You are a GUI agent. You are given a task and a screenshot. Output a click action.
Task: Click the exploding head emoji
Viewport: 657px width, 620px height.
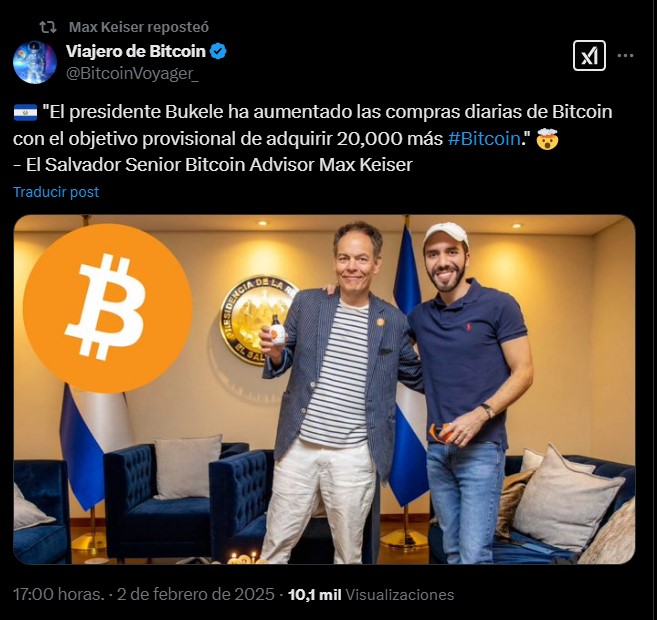(x=547, y=139)
